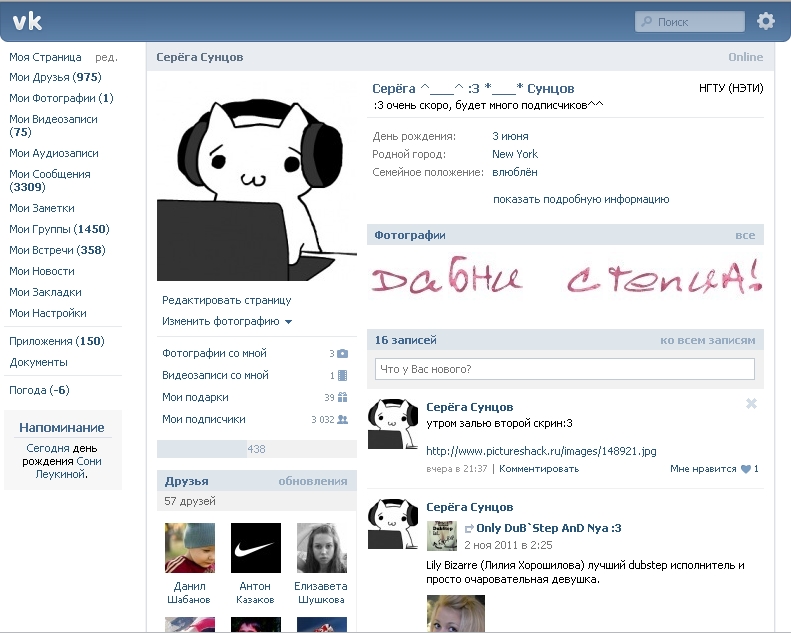Click the Друзья block title
This screenshot has height=633, width=791.
(x=186, y=481)
